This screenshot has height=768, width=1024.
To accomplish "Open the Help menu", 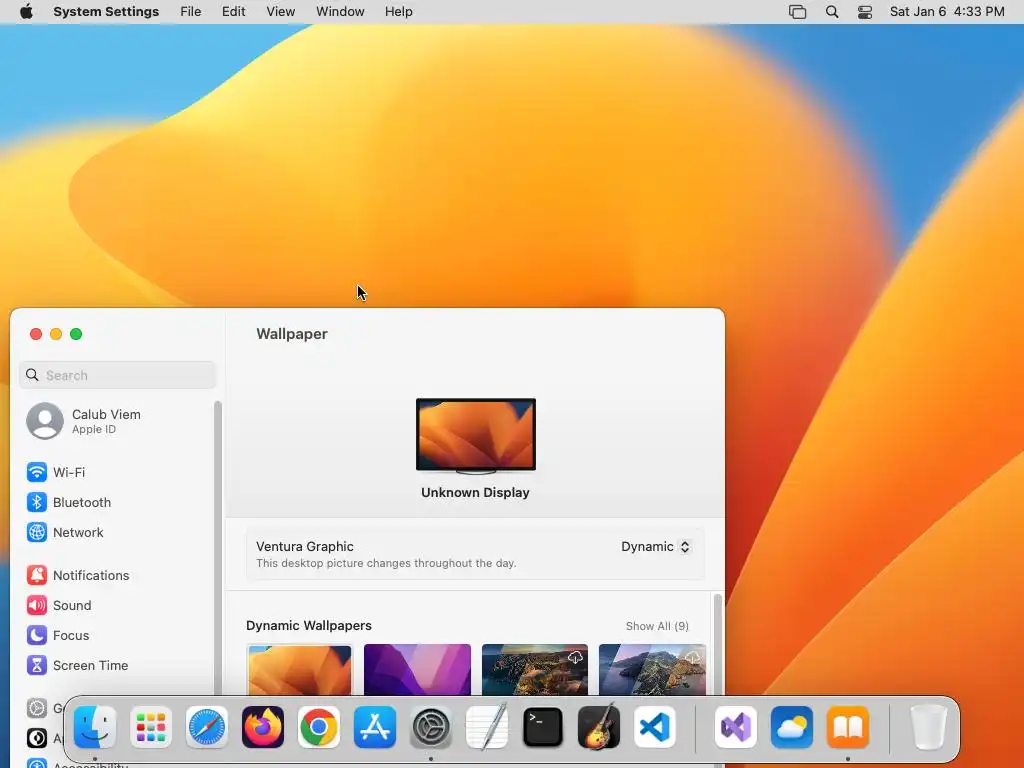I will 398,12.
